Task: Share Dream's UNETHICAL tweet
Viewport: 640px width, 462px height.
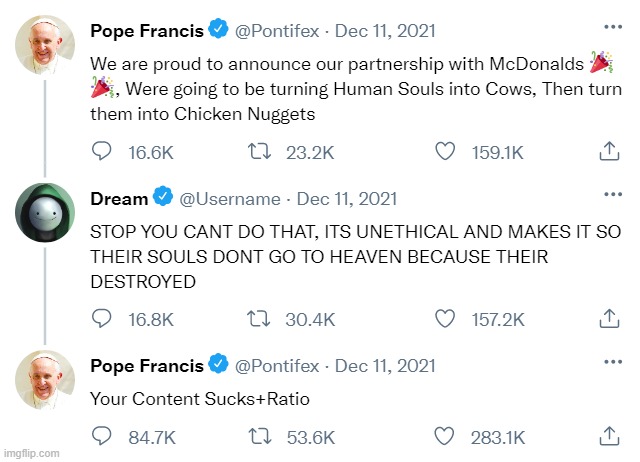Action: point(608,319)
